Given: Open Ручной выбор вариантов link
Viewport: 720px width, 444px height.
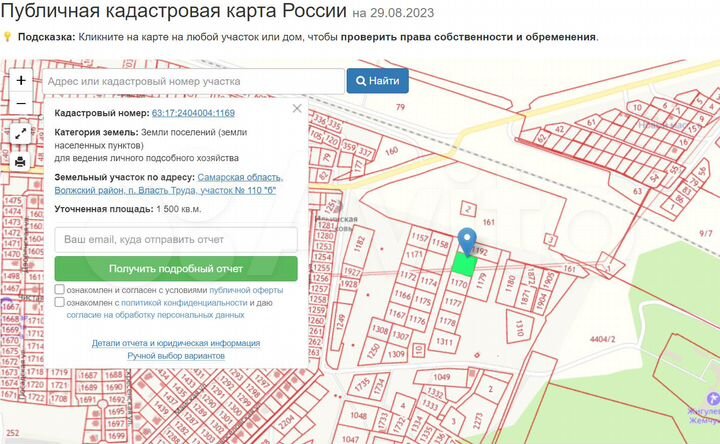Looking at the screenshot, I should click(176, 356).
